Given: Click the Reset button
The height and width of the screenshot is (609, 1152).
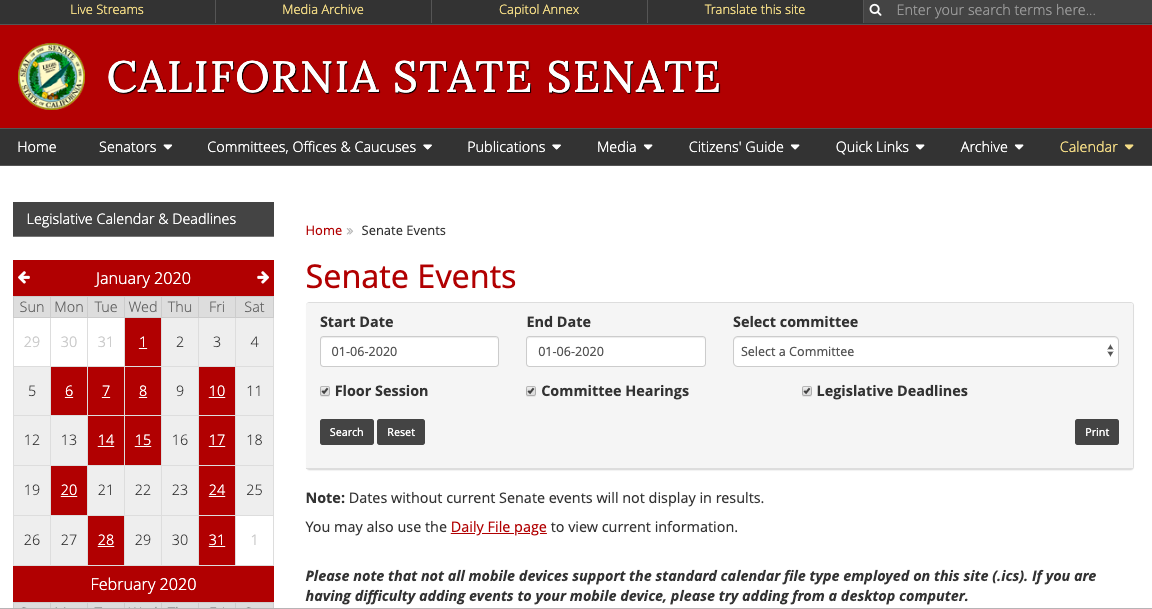Looking at the screenshot, I should [401, 432].
